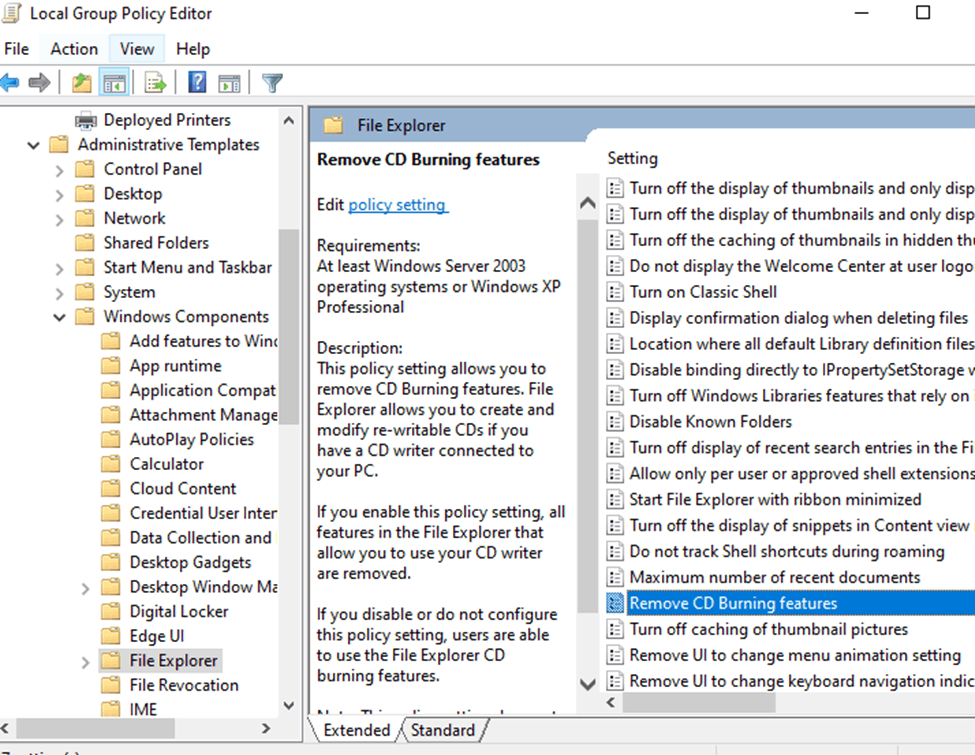Screen dimensions: 975x755
Task: Click the printer icon beside Deployed Printers
Action: click(86, 120)
